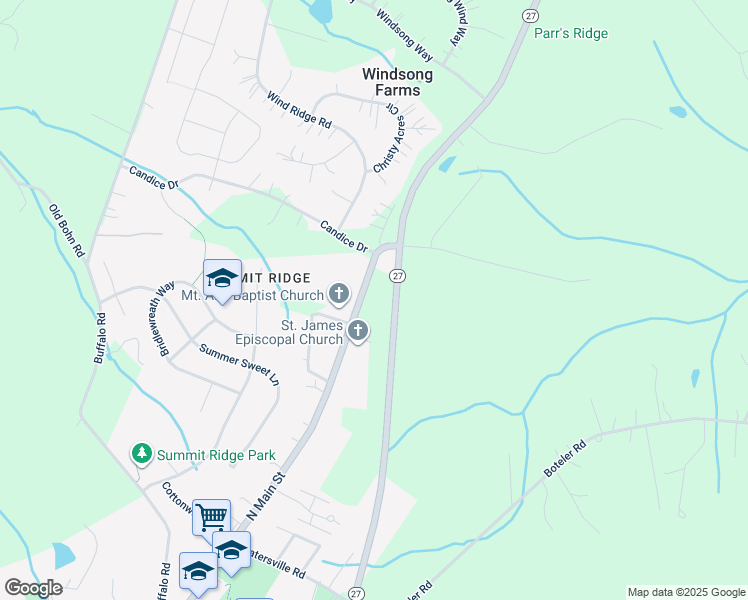The image size is (748, 600).
Task: Click the school marker near Summit Ridge
Action: coord(222,280)
